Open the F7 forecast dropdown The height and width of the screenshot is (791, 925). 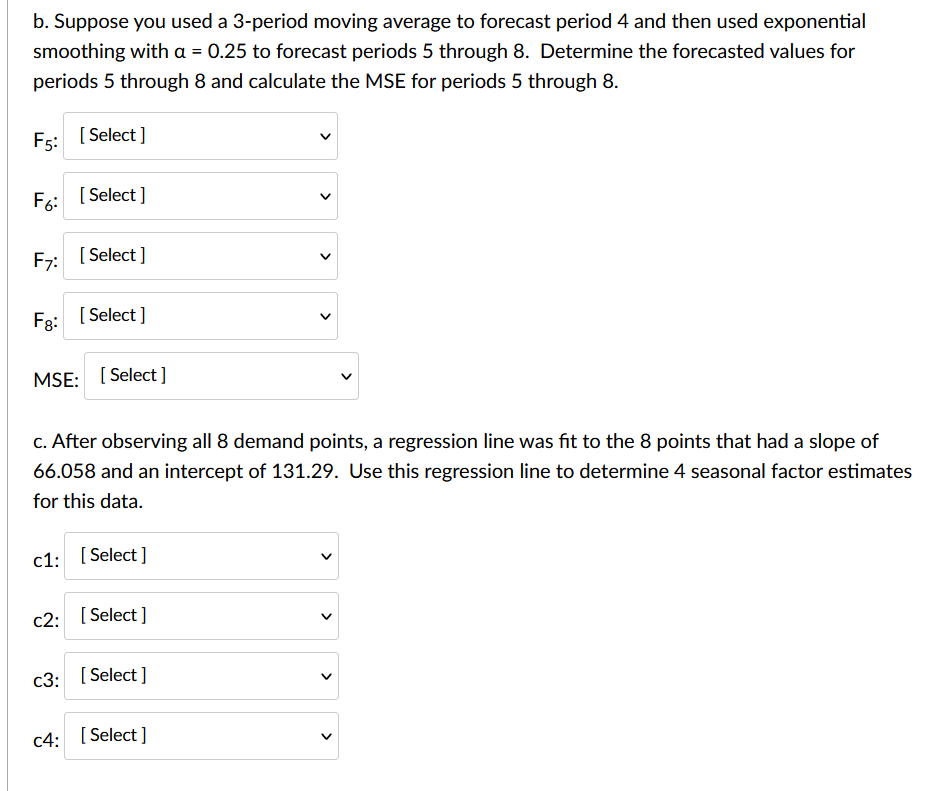(200, 256)
